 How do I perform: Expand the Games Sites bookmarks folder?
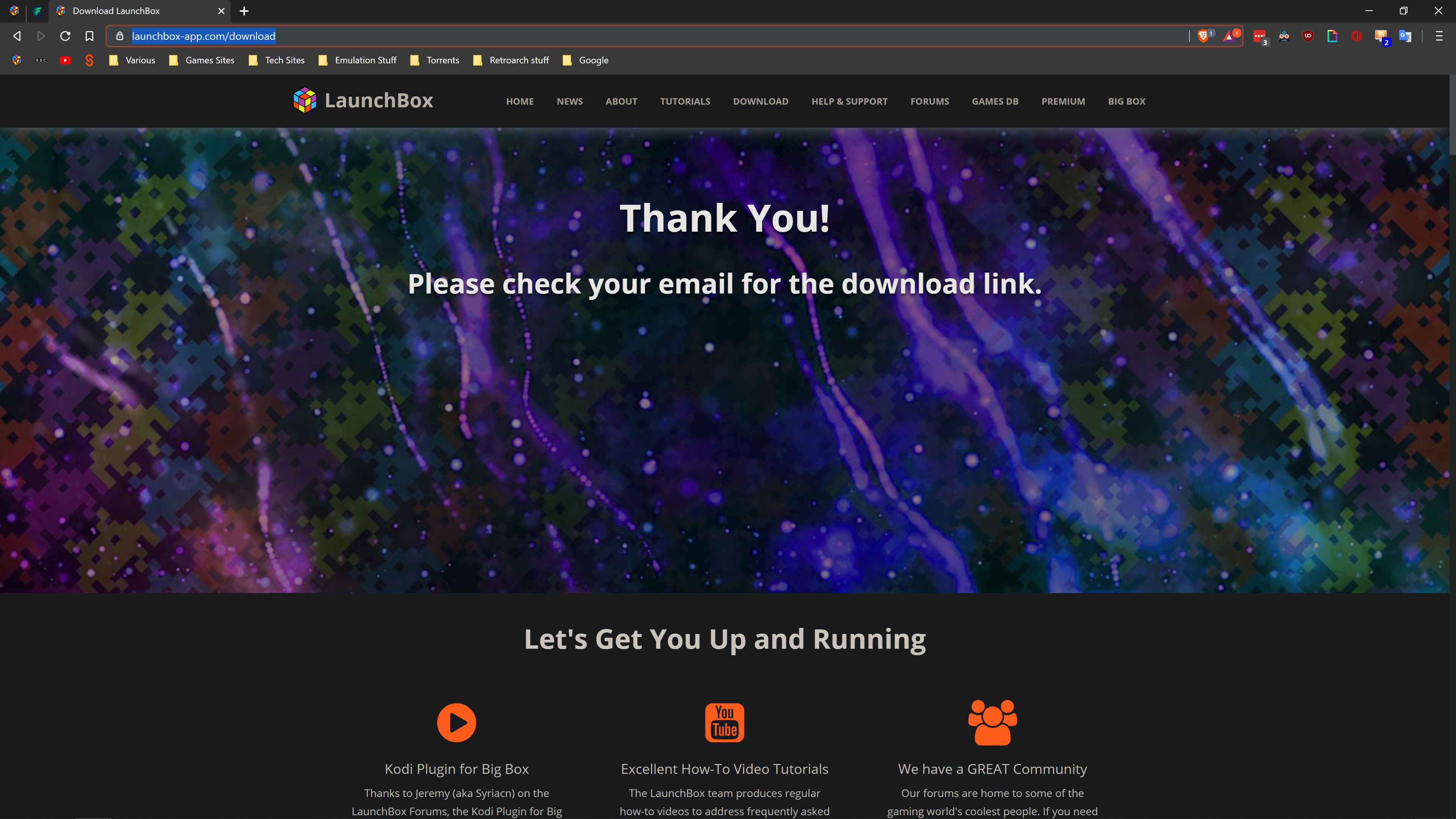[202, 60]
